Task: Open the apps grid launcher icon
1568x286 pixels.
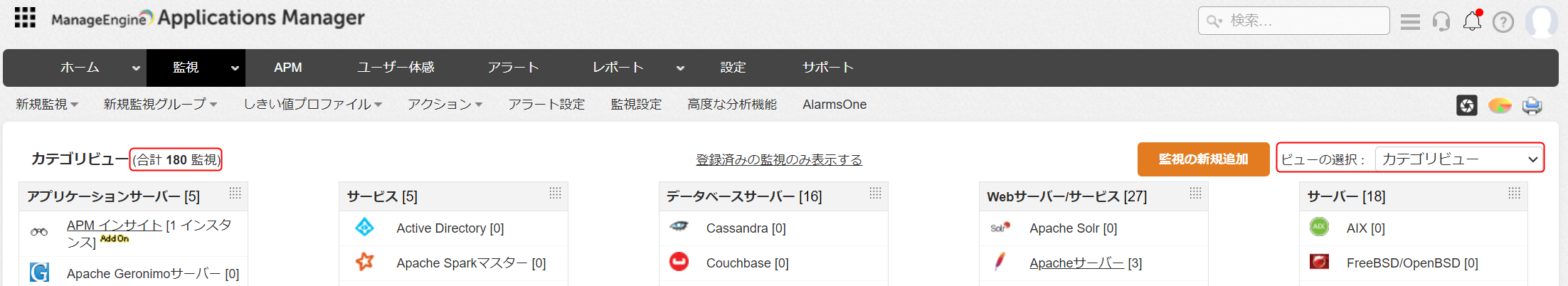Action: [x=25, y=18]
